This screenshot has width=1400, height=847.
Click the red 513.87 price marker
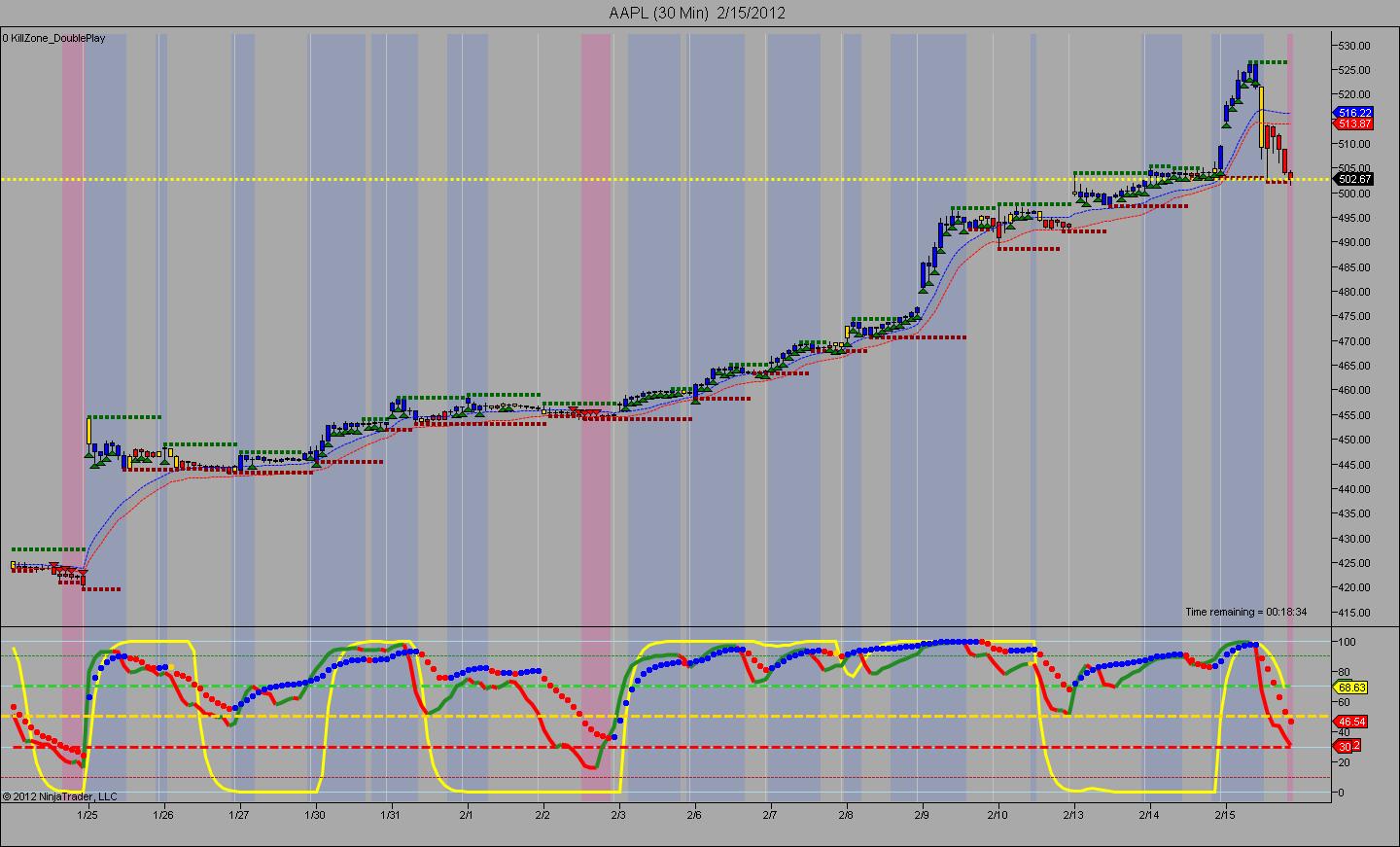[x=1354, y=124]
